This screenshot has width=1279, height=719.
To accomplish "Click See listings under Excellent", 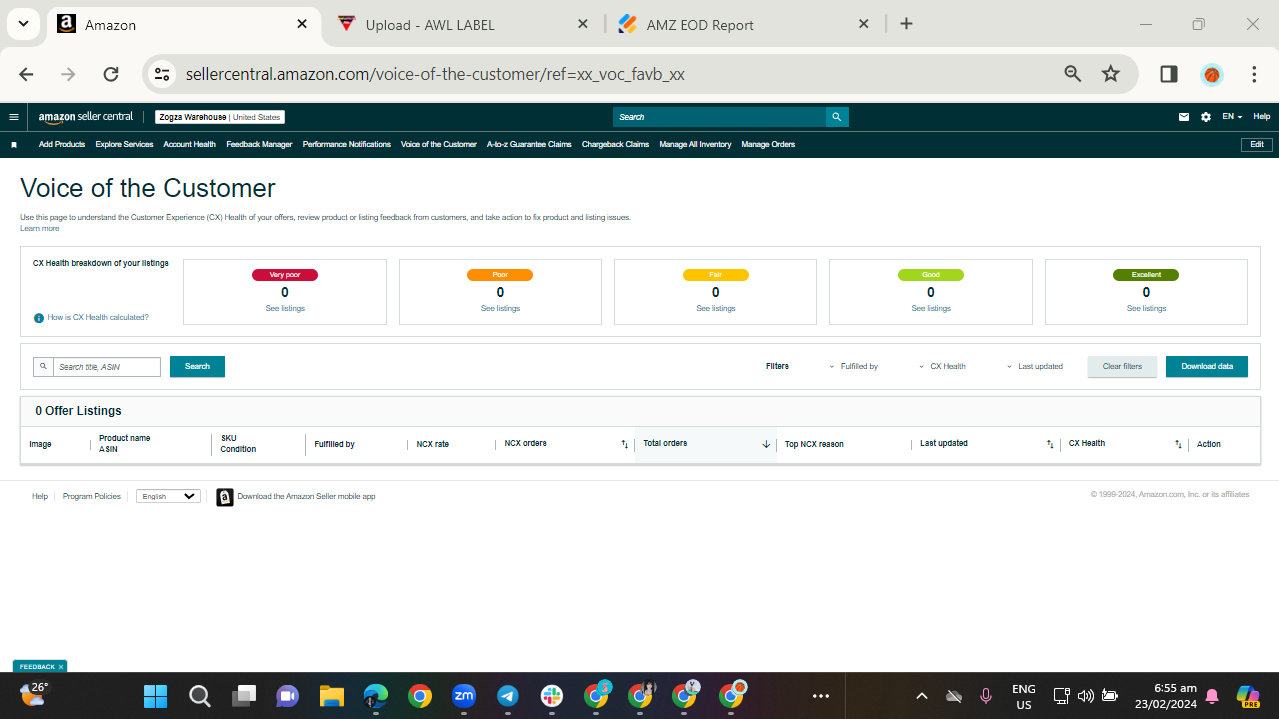I will (x=1146, y=309).
